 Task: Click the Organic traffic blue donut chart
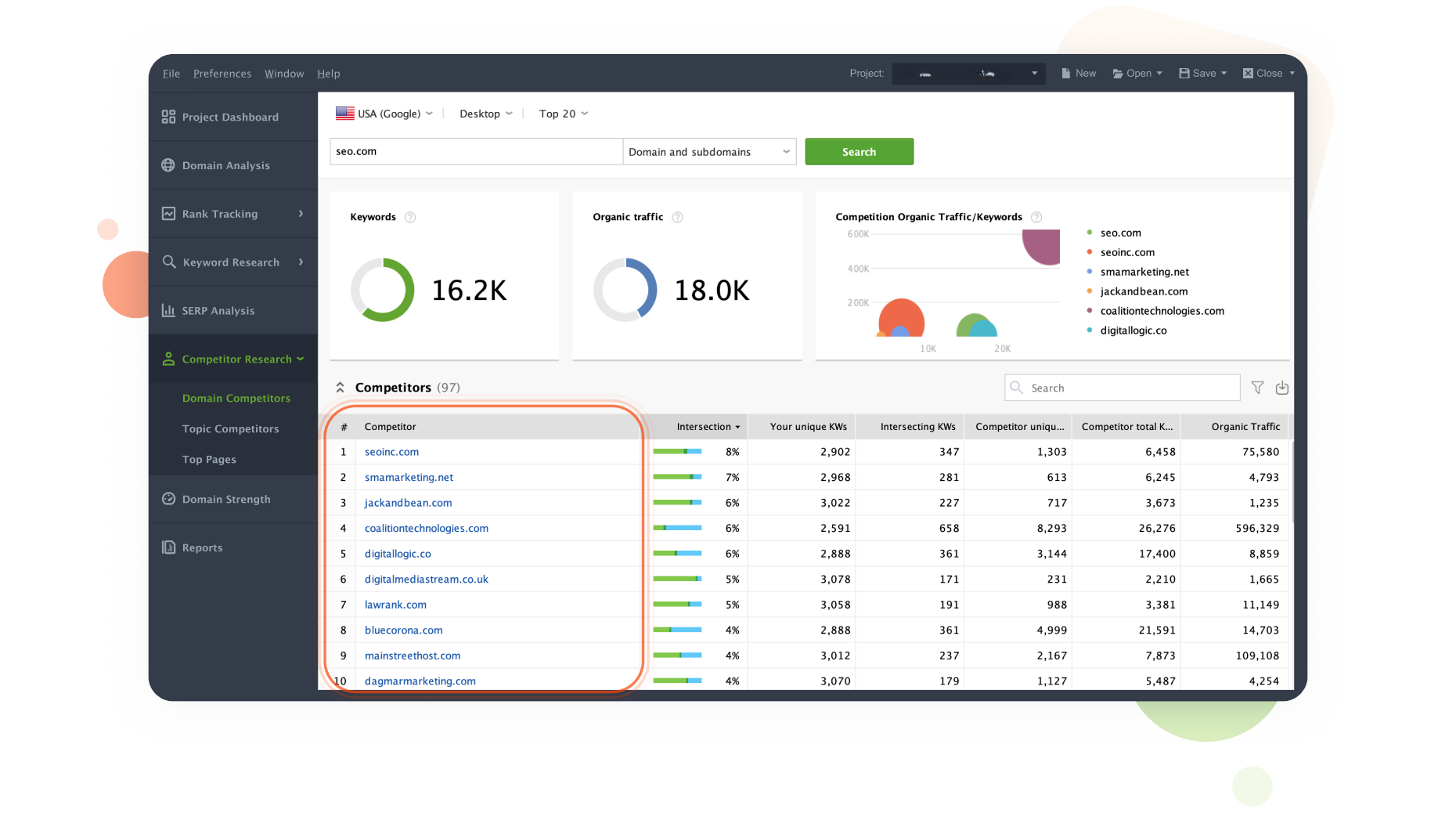[625, 290]
